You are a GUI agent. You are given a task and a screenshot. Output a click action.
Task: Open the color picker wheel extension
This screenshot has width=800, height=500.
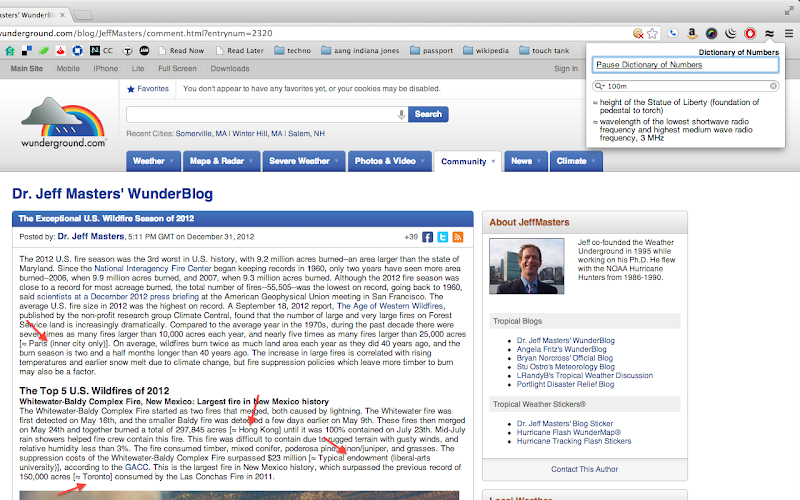click(711, 34)
